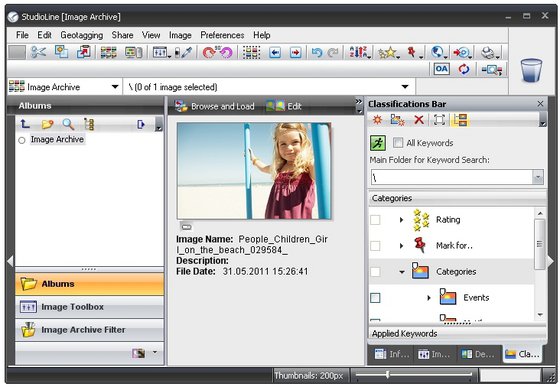Click the green running man icon
Image resolution: width=560 pixels, height=387 pixels.
point(378,143)
